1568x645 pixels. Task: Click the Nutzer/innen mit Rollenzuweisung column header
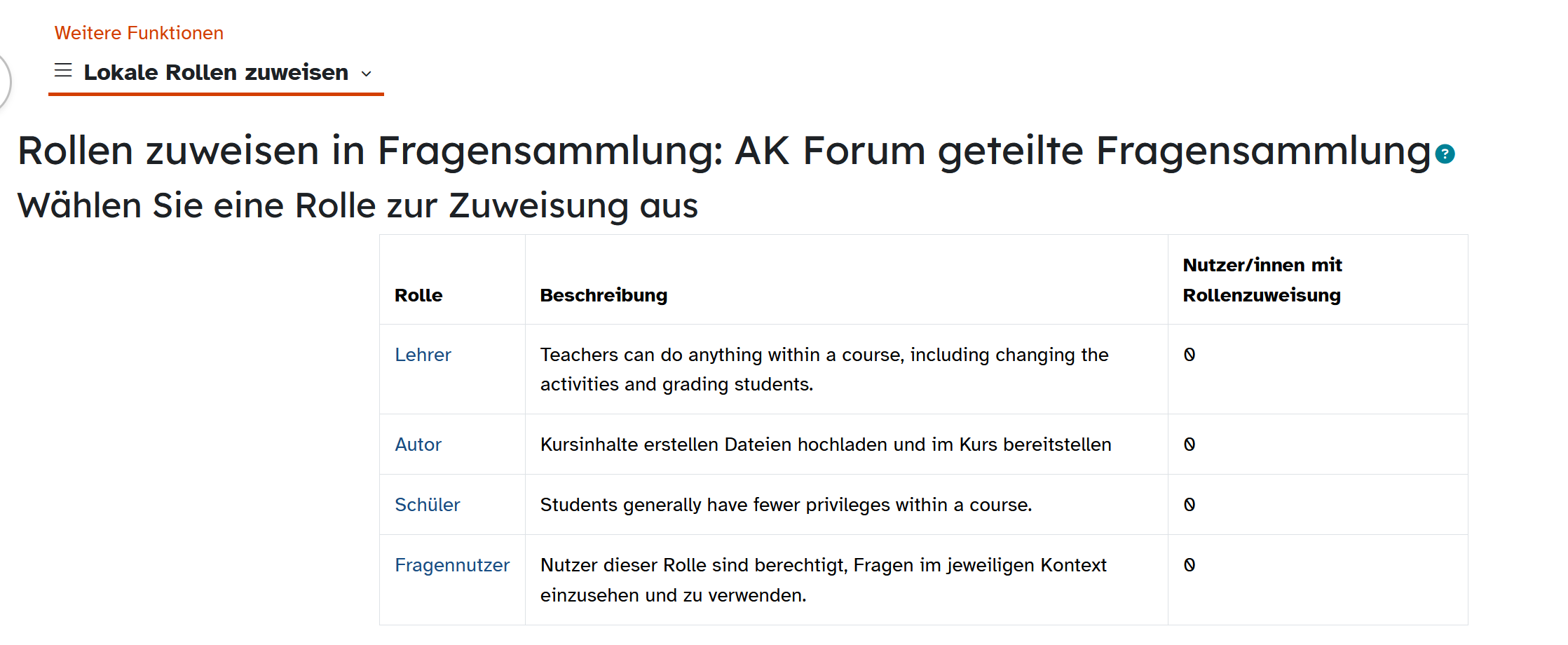coord(1262,280)
